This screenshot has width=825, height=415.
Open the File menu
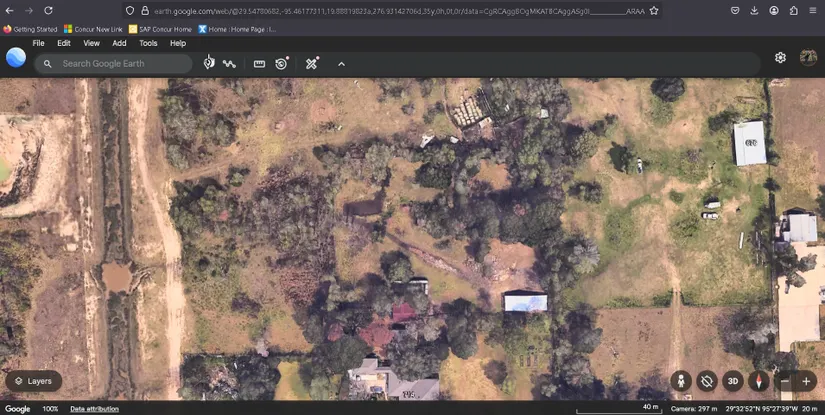38,43
